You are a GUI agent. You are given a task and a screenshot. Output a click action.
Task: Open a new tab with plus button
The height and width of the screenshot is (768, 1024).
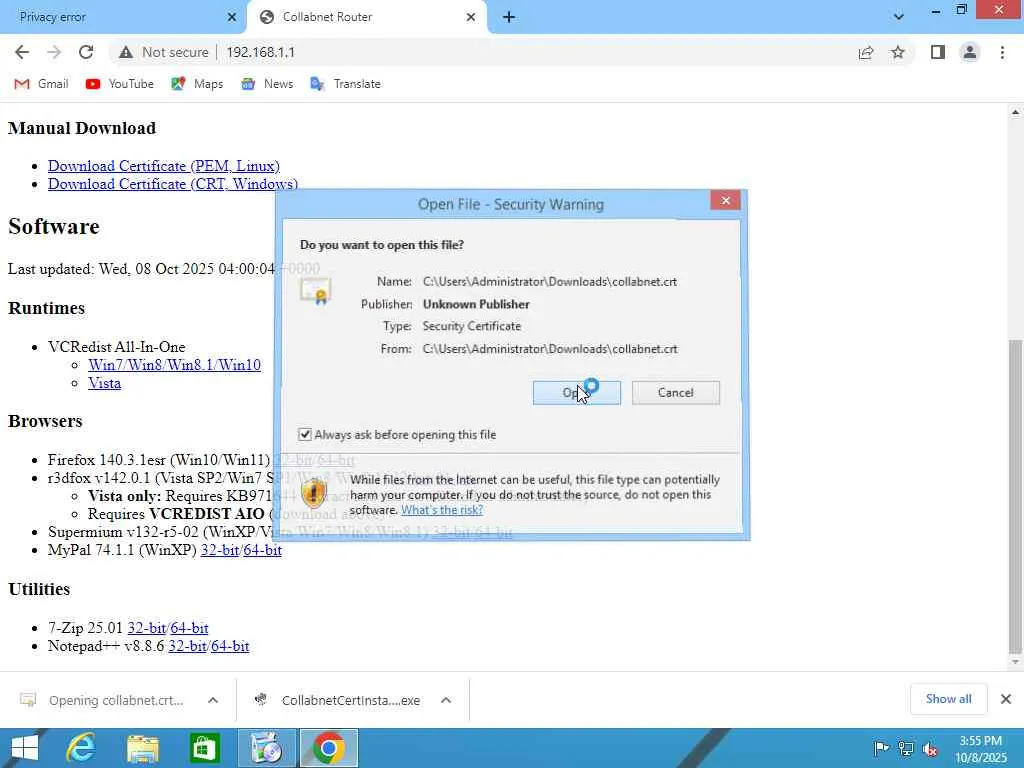point(509,17)
